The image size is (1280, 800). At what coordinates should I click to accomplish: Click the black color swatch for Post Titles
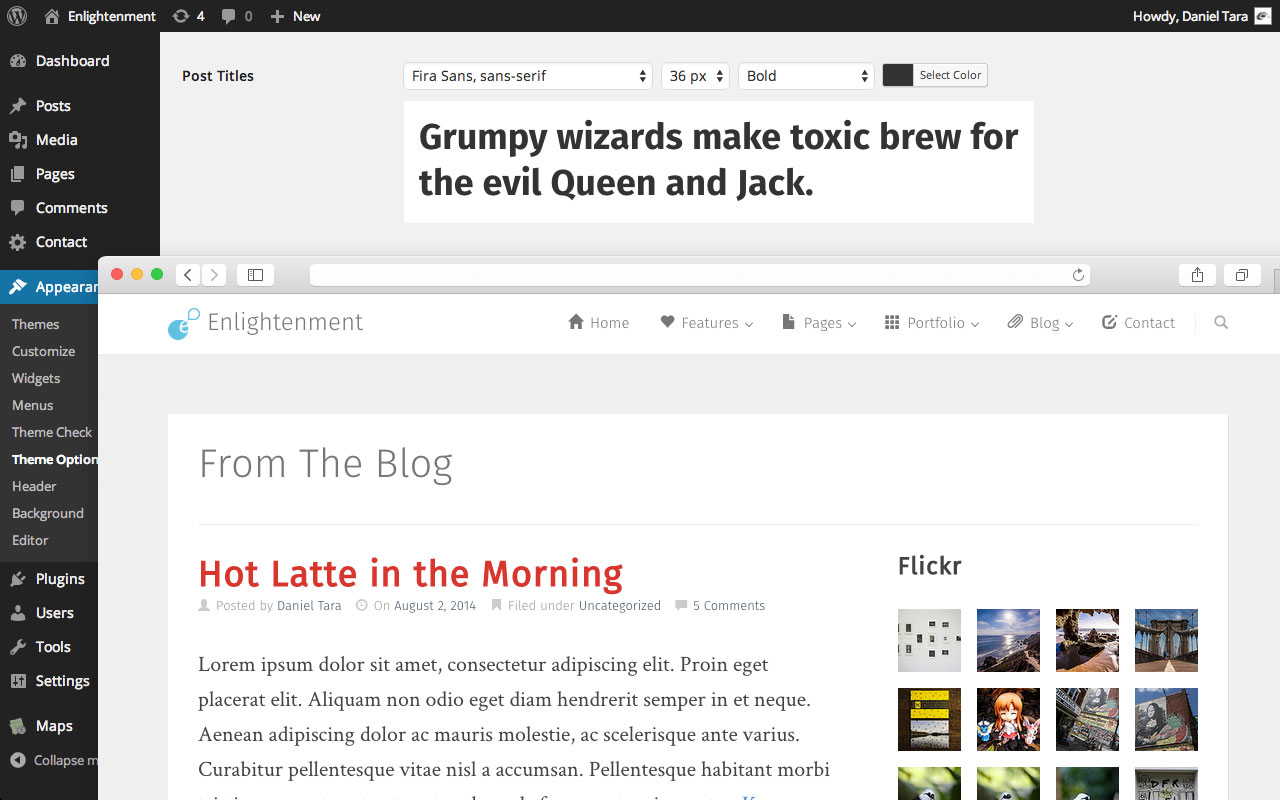898,74
